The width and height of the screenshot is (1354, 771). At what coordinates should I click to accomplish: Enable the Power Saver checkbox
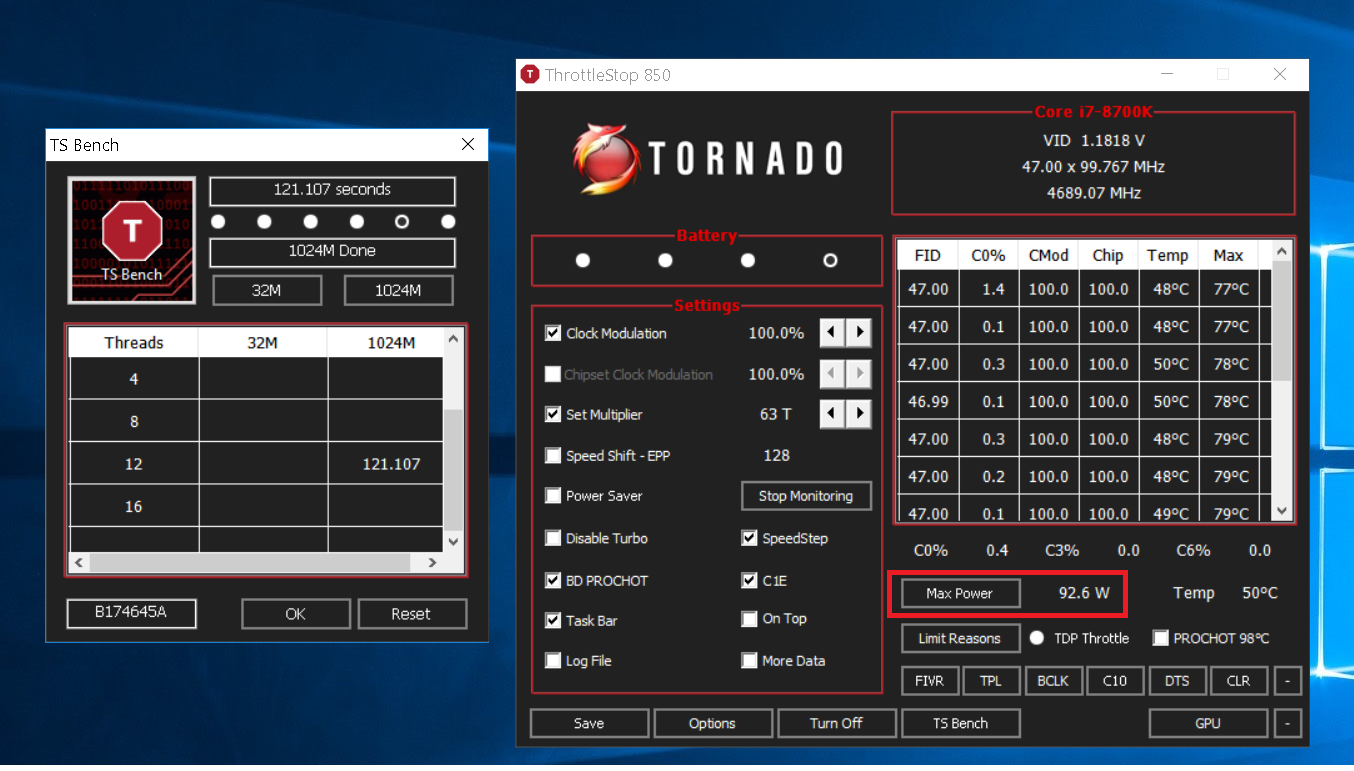click(553, 495)
